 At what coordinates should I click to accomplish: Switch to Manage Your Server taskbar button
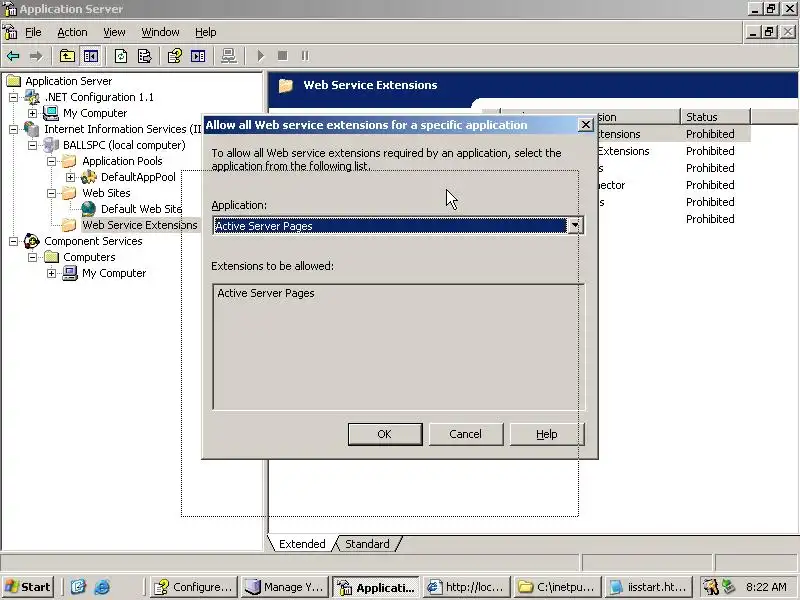click(285, 587)
